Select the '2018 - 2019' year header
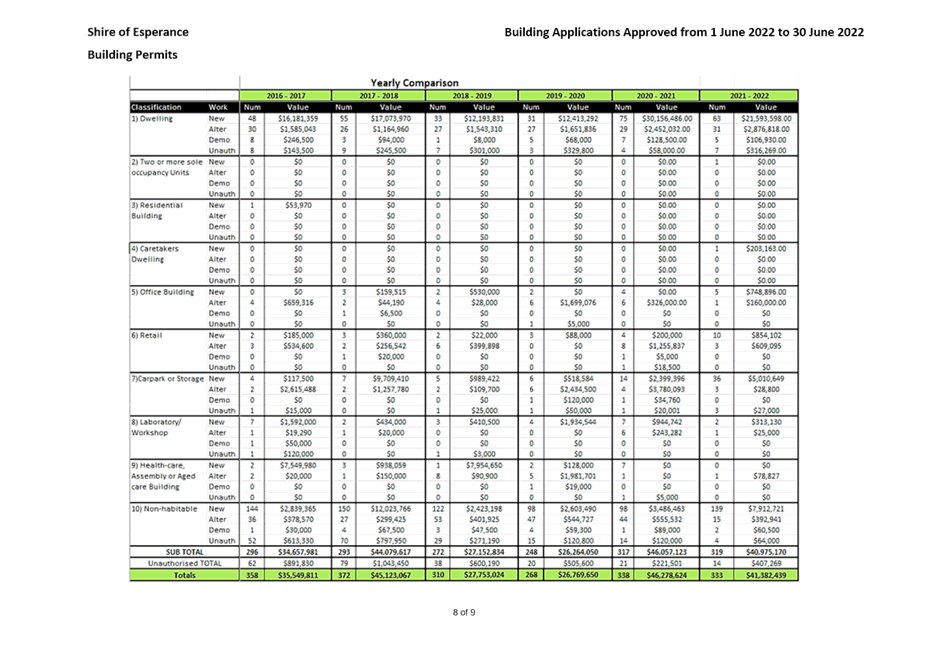 point(471,95)
